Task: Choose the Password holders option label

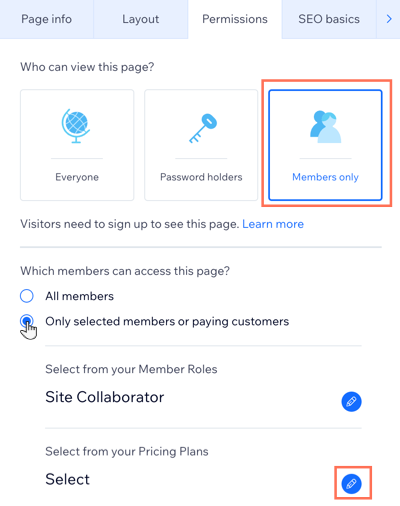Action: click(x=201, y=177)
